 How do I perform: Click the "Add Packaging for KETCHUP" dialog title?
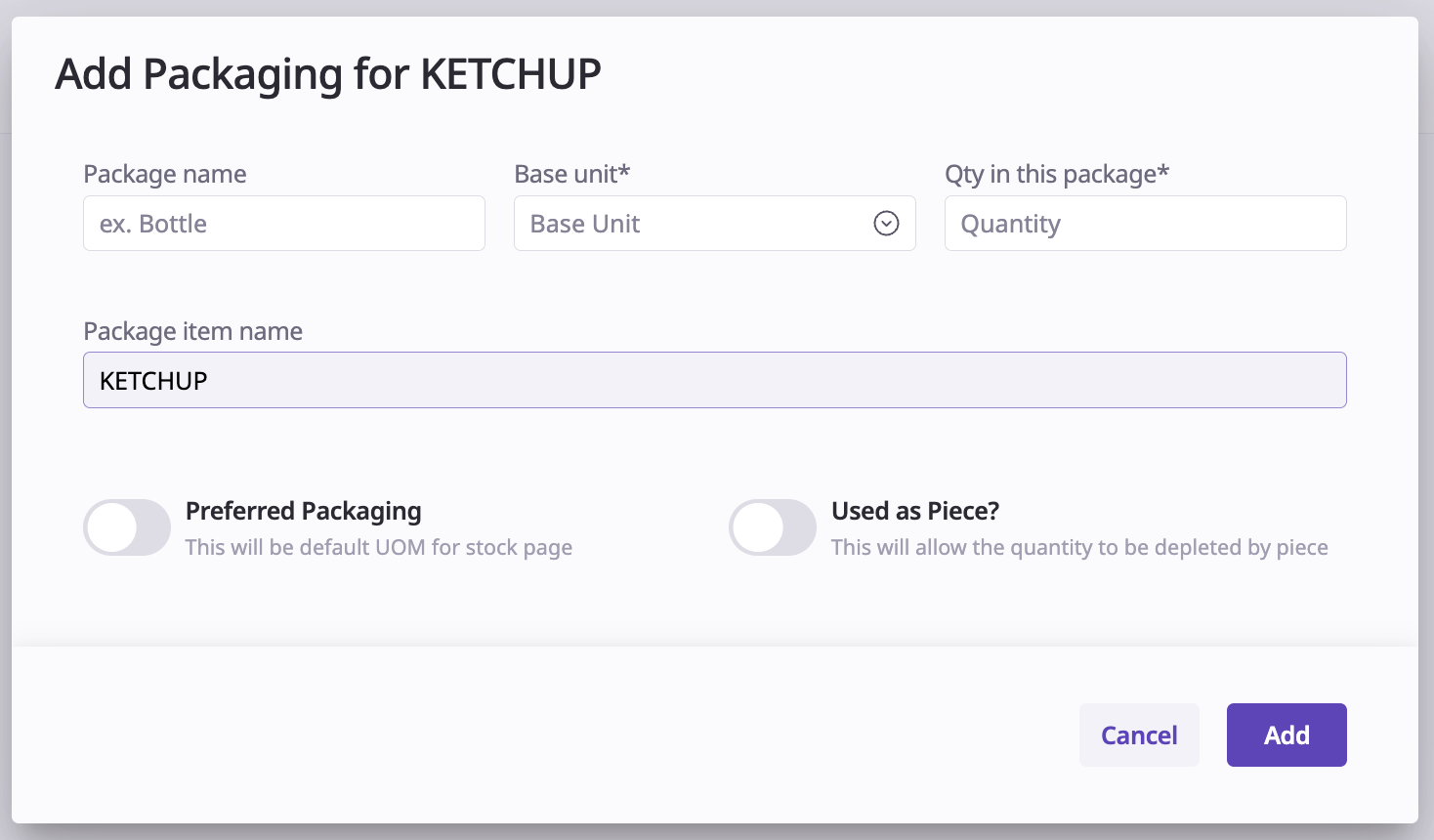328,74
